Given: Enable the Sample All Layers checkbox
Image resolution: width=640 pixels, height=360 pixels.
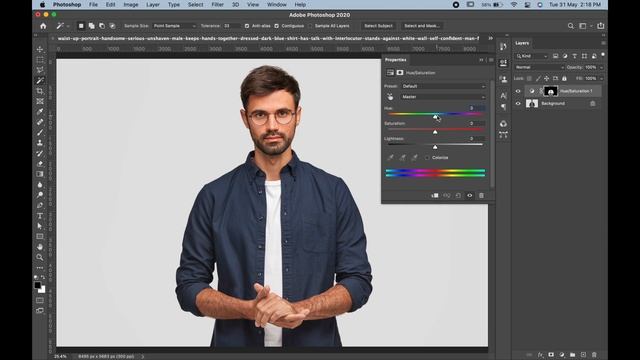Looking at the screenshot, I should pyautogui.click(x=311, y=26).
